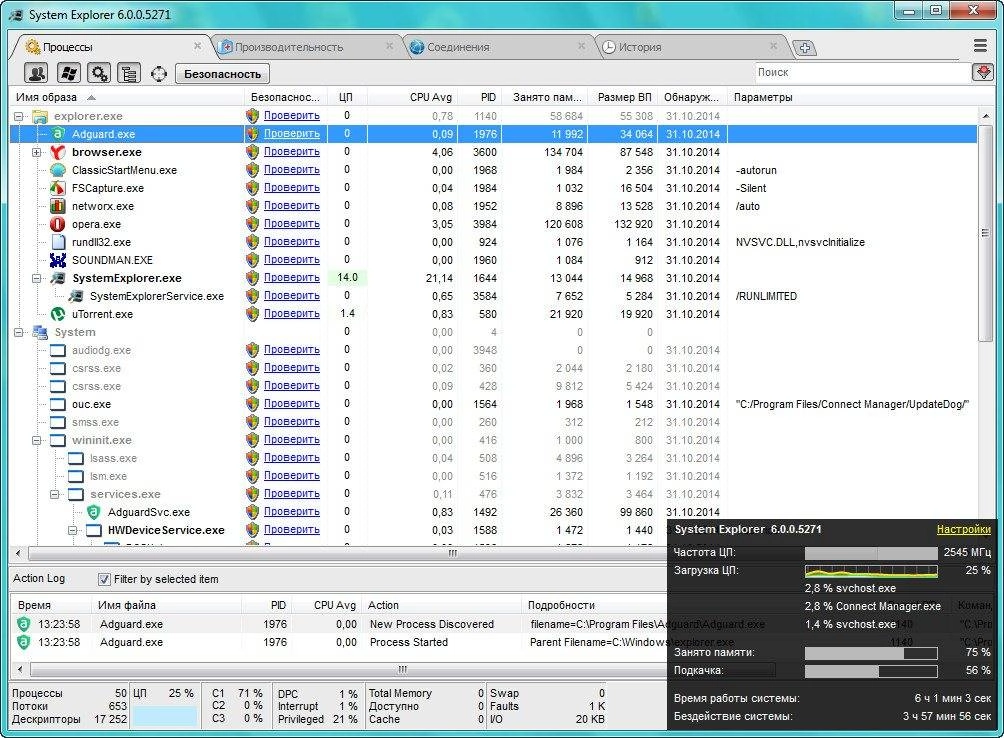Viewport: 1004px width, 738px height.
Task: Click security shield icon for opera.exe row
Action: coord(252,224)
